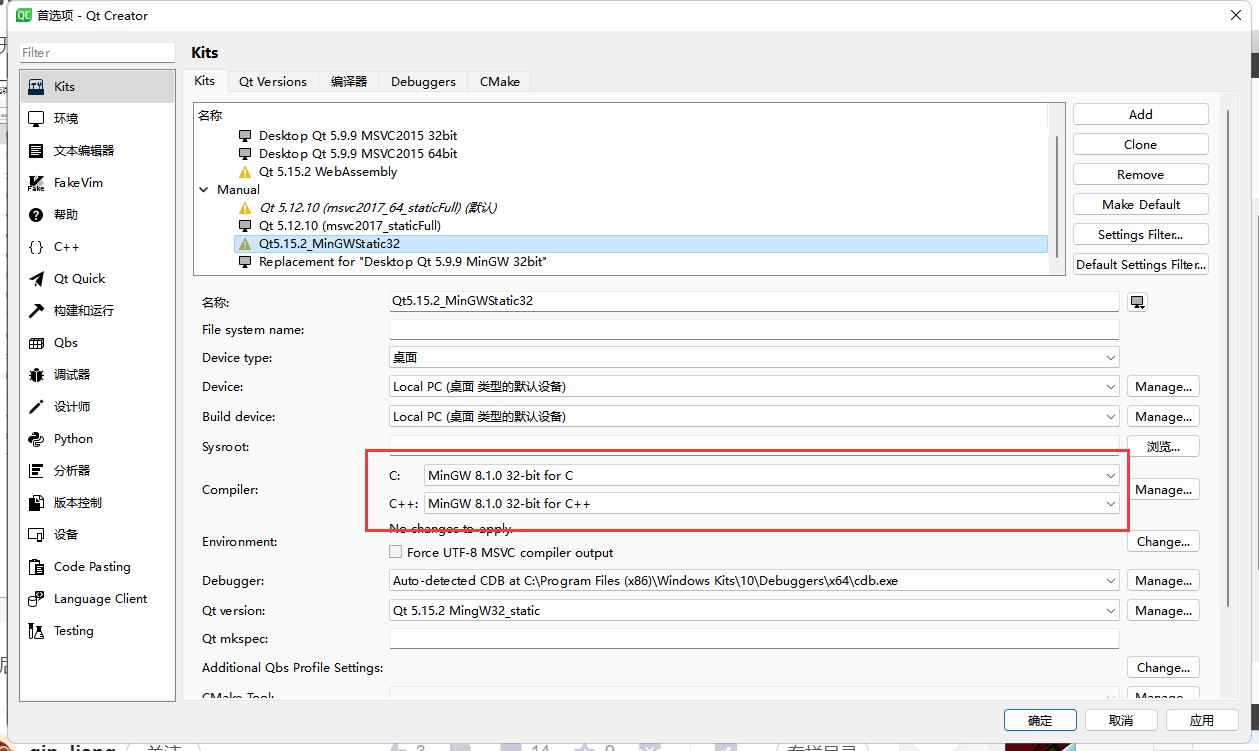Switch to the Kits tab
The height and width of the screenshot is (751, 1259).
(205, 81)
